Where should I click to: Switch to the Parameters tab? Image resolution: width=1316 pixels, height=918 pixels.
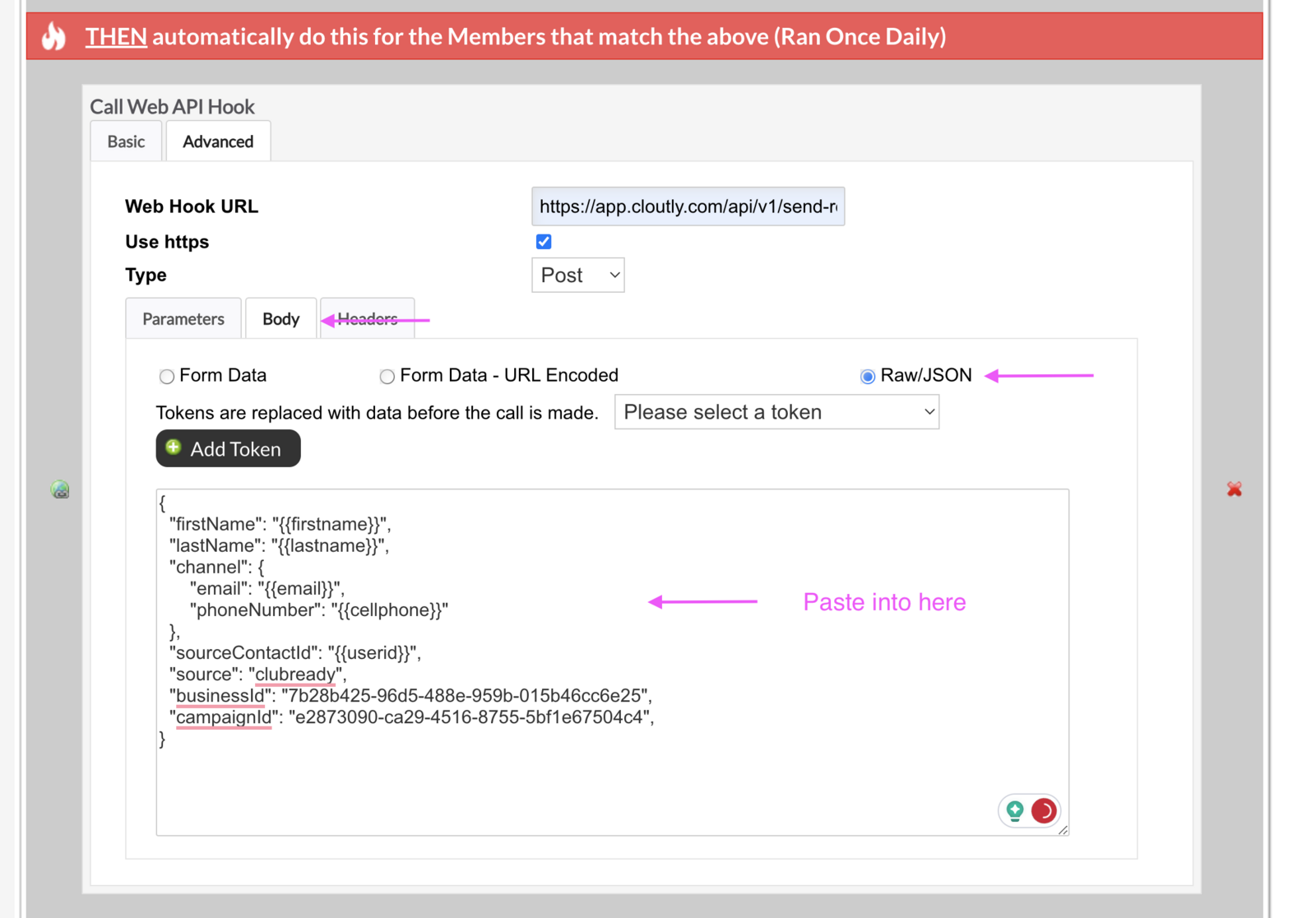(183, 319)
